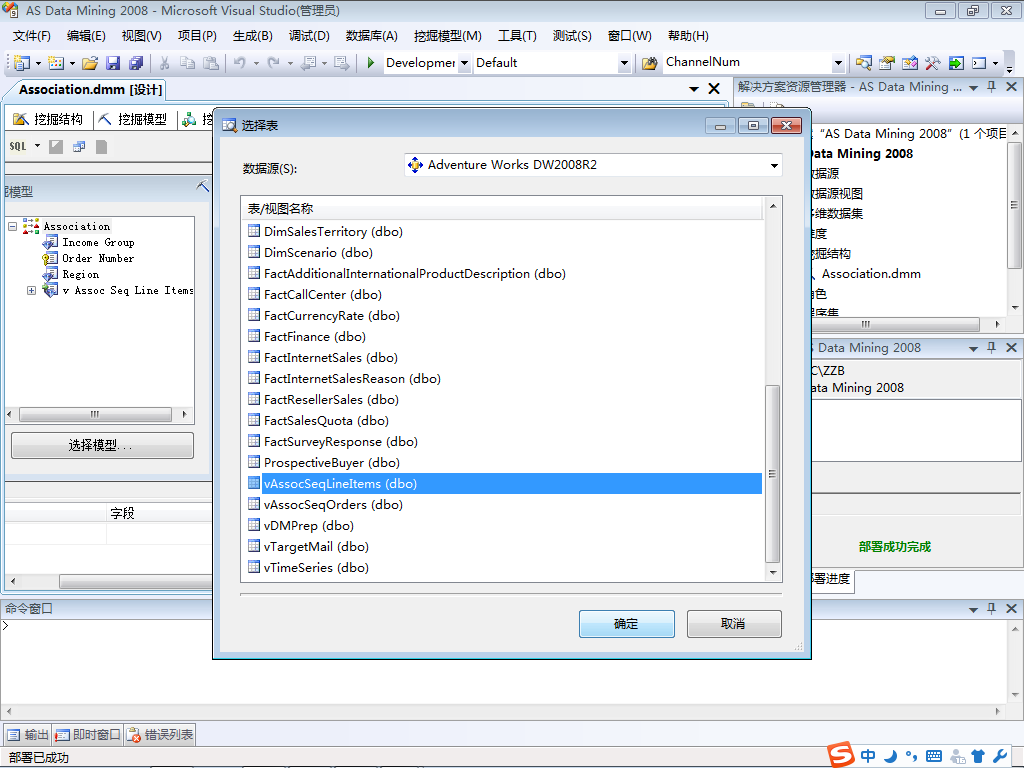The width and height of the screenshot is (1024, 768).
Task: Select ProspectiveBuyer (dbo) table
Action: click(332, 463)
